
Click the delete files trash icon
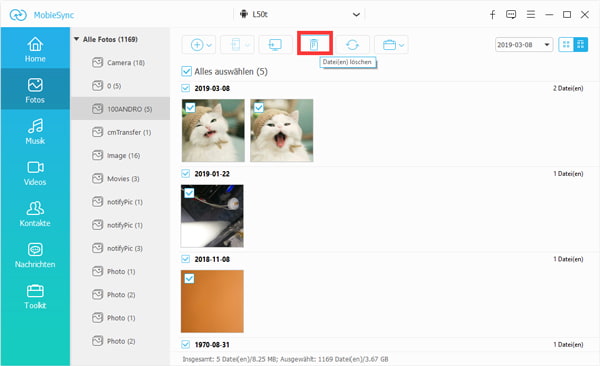[x=314, y=44]
